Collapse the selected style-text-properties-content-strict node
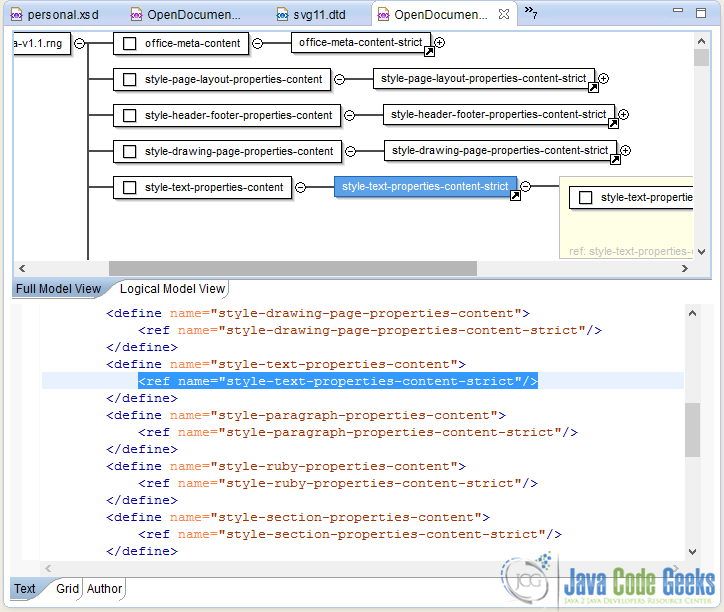Viewport: 724px width, 612px height. click(525, 187)
